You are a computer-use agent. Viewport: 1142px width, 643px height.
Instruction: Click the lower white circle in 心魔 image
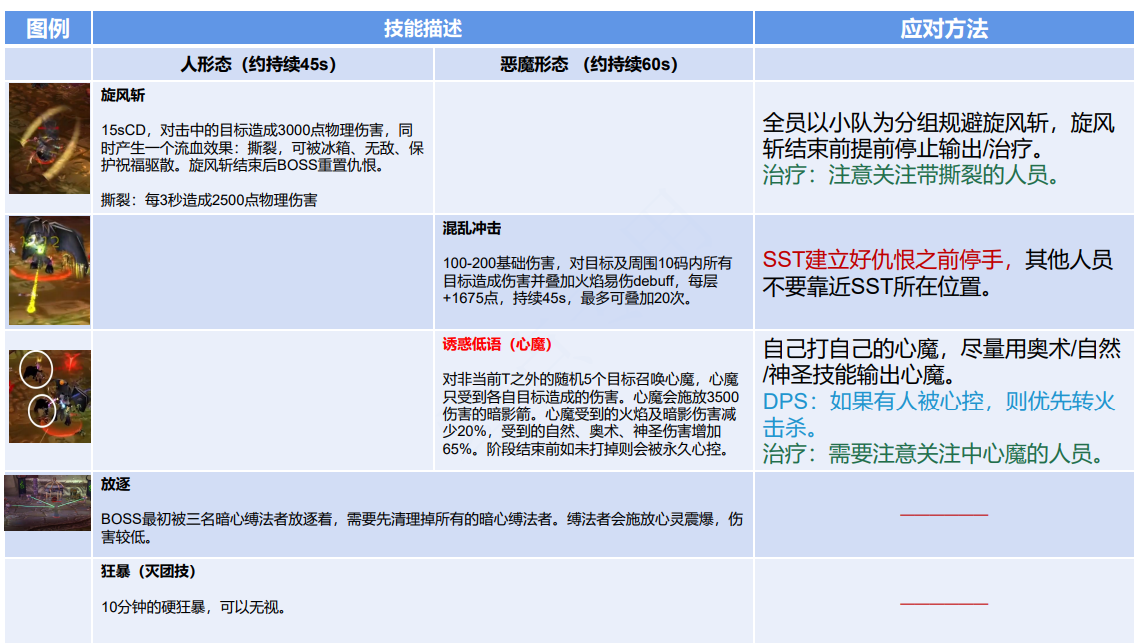point(41,410)
